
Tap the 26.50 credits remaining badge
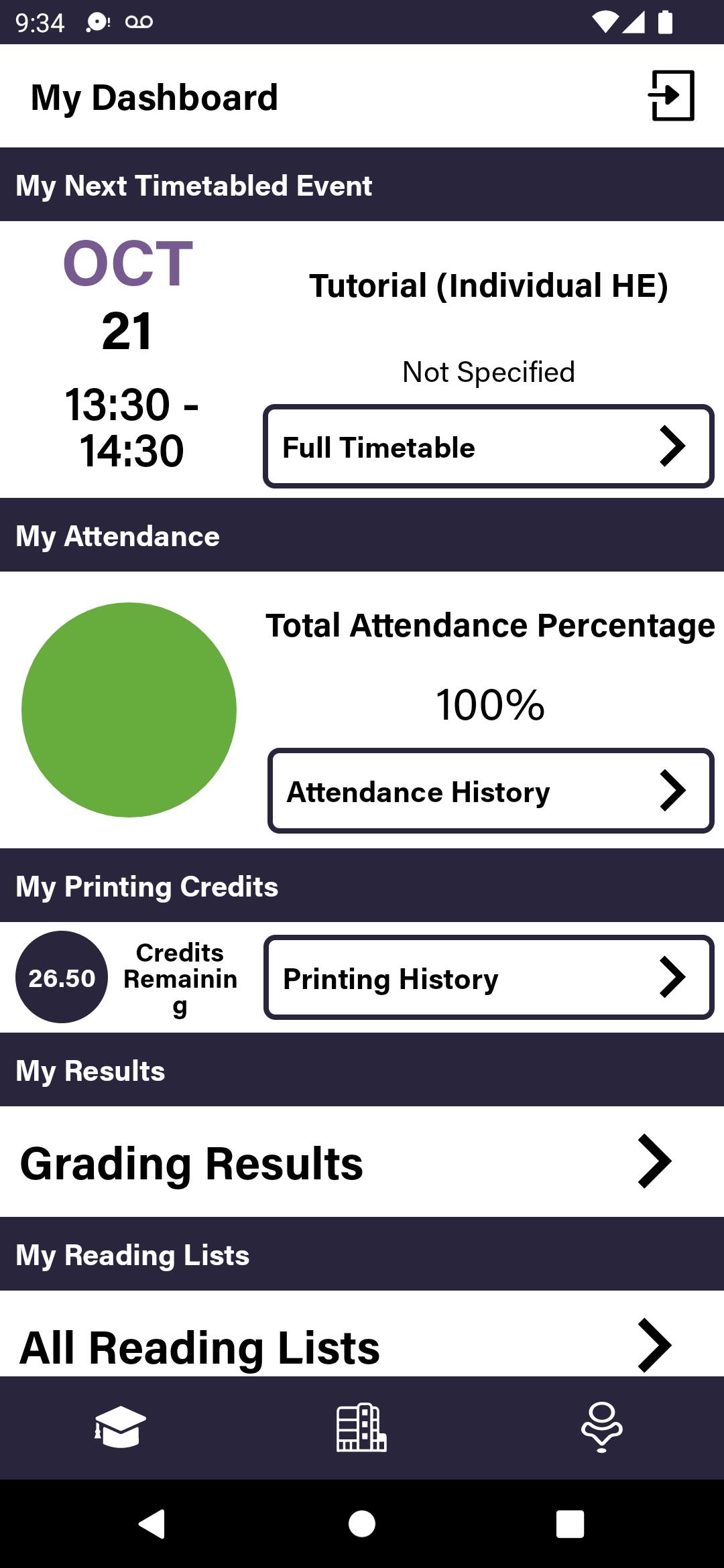tap(62, 977)
